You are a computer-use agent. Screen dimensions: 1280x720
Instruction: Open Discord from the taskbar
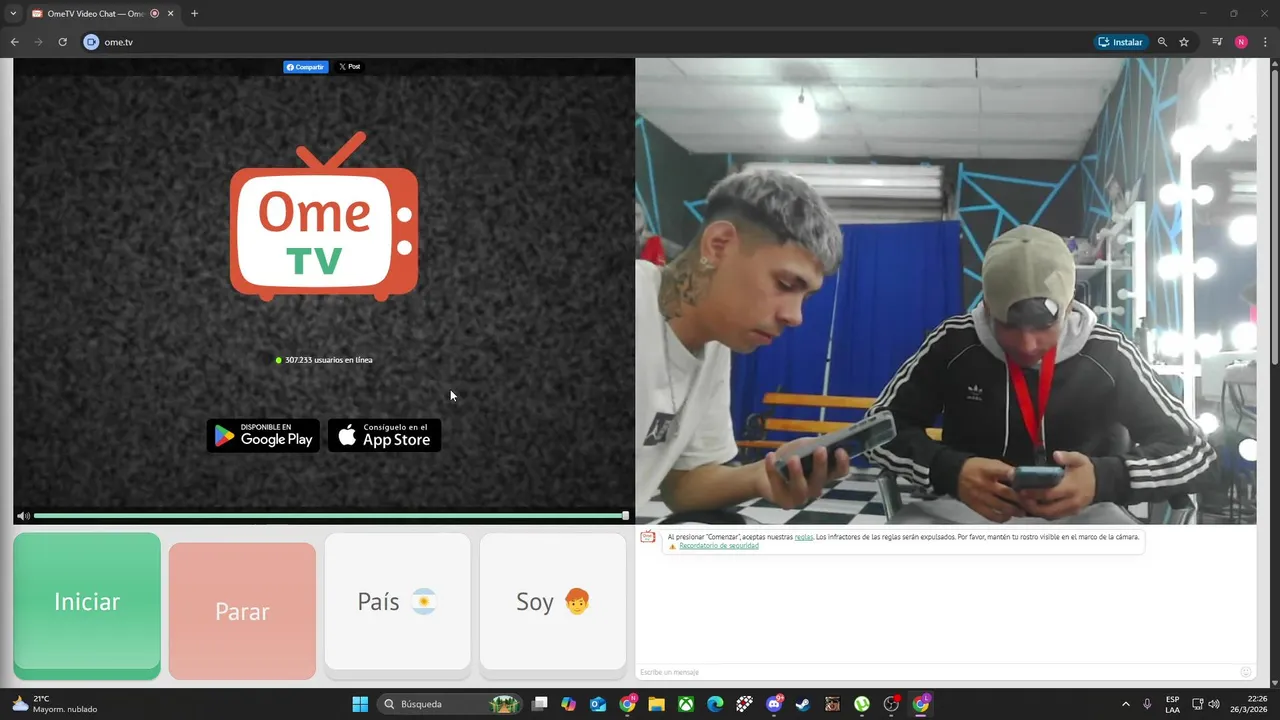(774, 704)
